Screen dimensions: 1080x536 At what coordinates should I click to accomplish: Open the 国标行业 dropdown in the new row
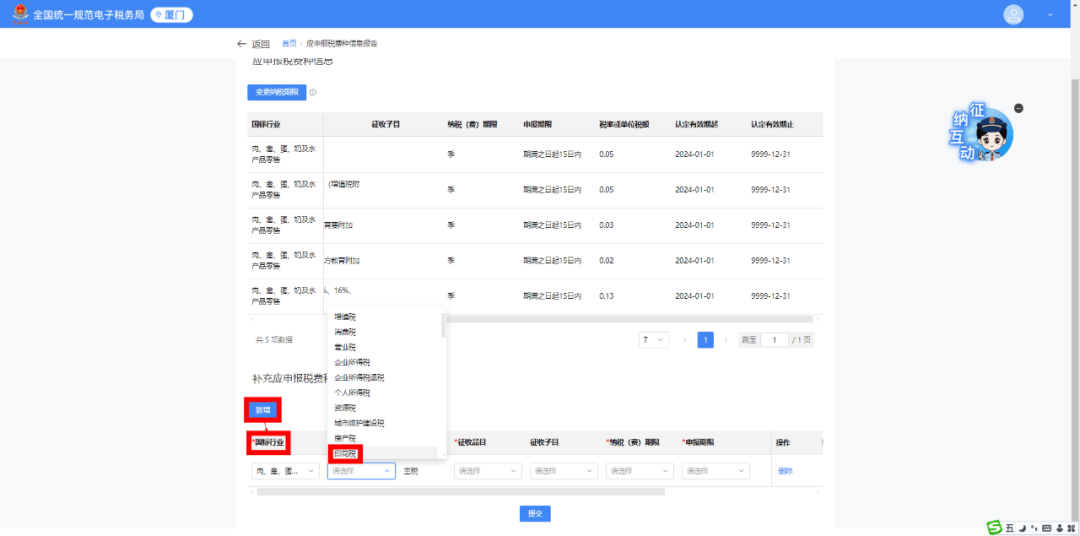tap(284, 471)
